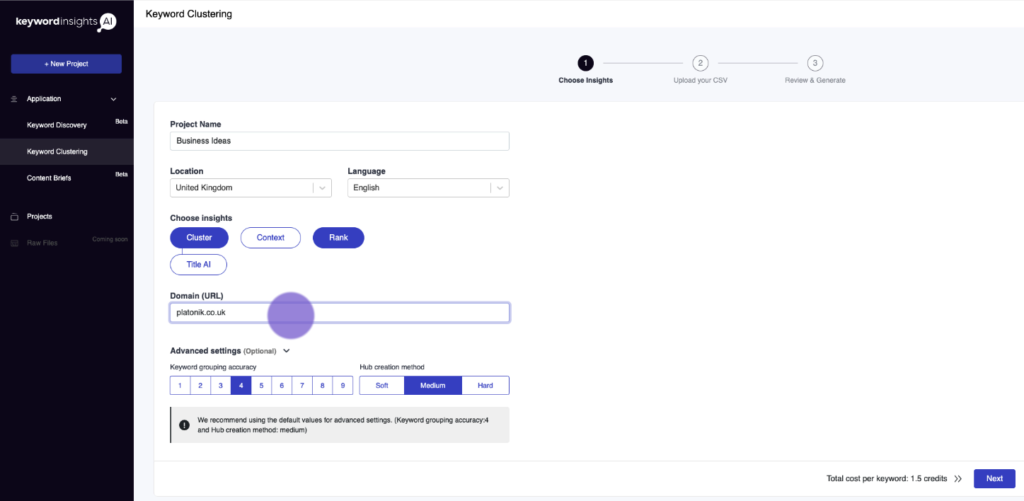
Task: Click the Keyword Insights AI logo
Action: pyautogui.click(x=65, y=21)
